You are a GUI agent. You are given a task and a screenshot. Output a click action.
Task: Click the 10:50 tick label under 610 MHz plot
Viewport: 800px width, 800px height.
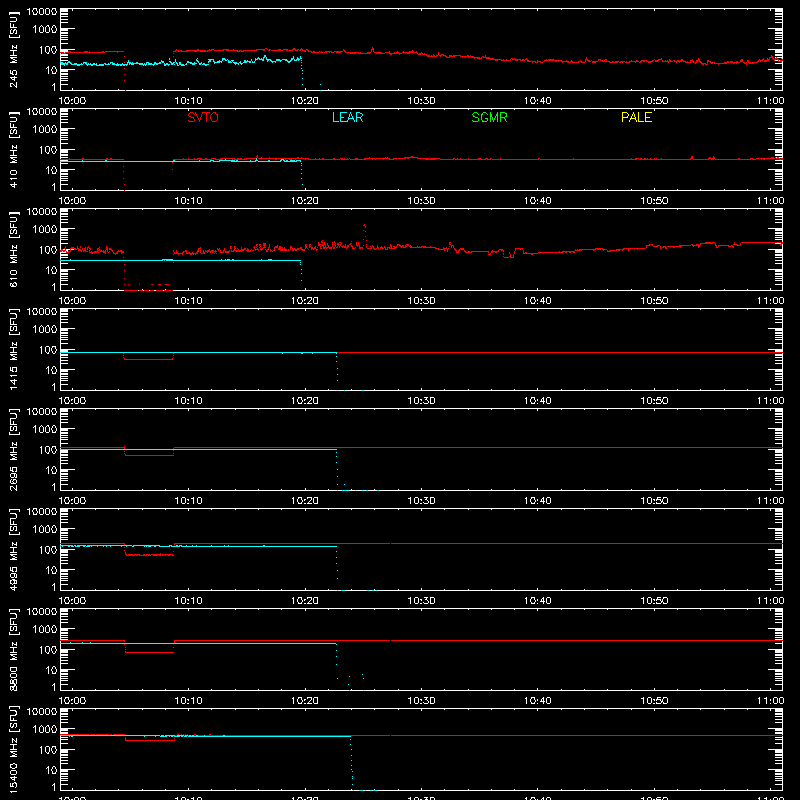click(x=654, y=301)
